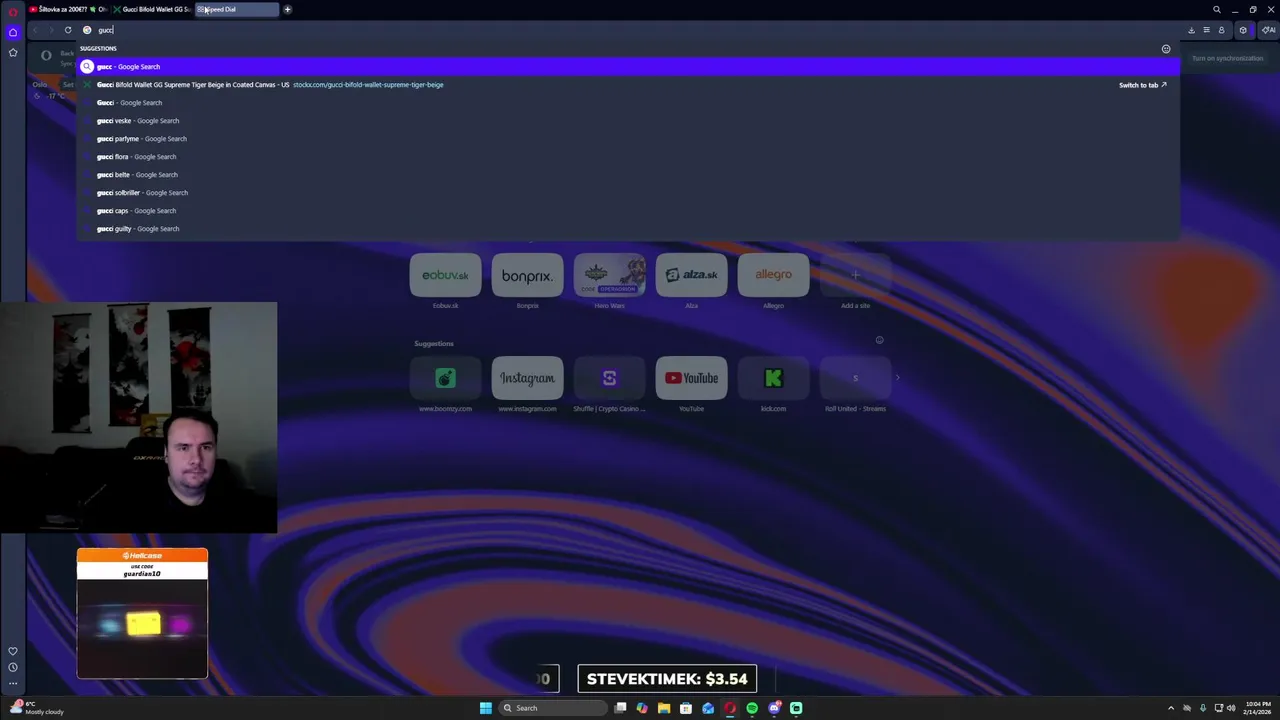Open the alza.sk speed dial tile

tap(691, 275)
